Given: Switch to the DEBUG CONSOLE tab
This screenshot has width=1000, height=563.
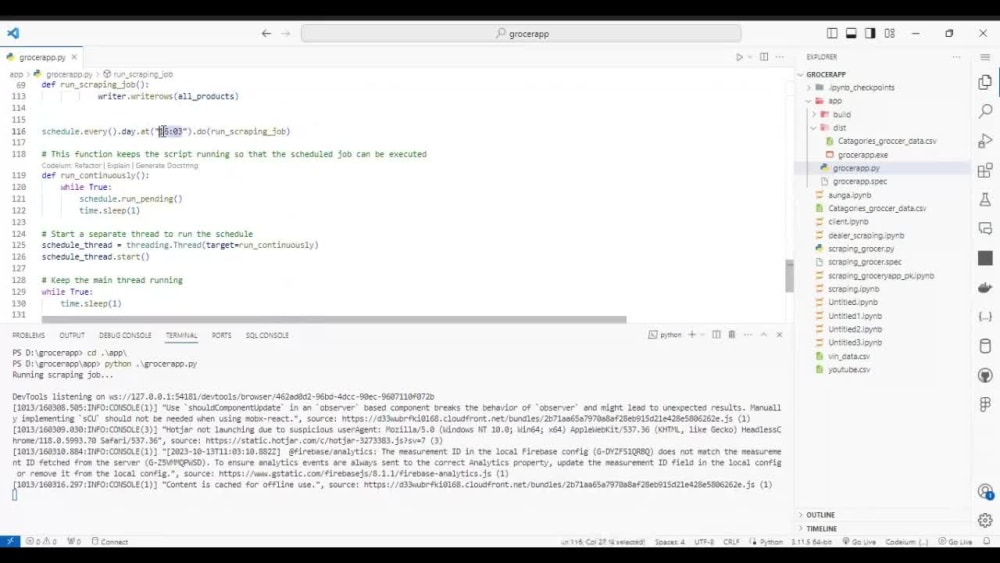Looking at the screenshot, I should click(125, 335).
